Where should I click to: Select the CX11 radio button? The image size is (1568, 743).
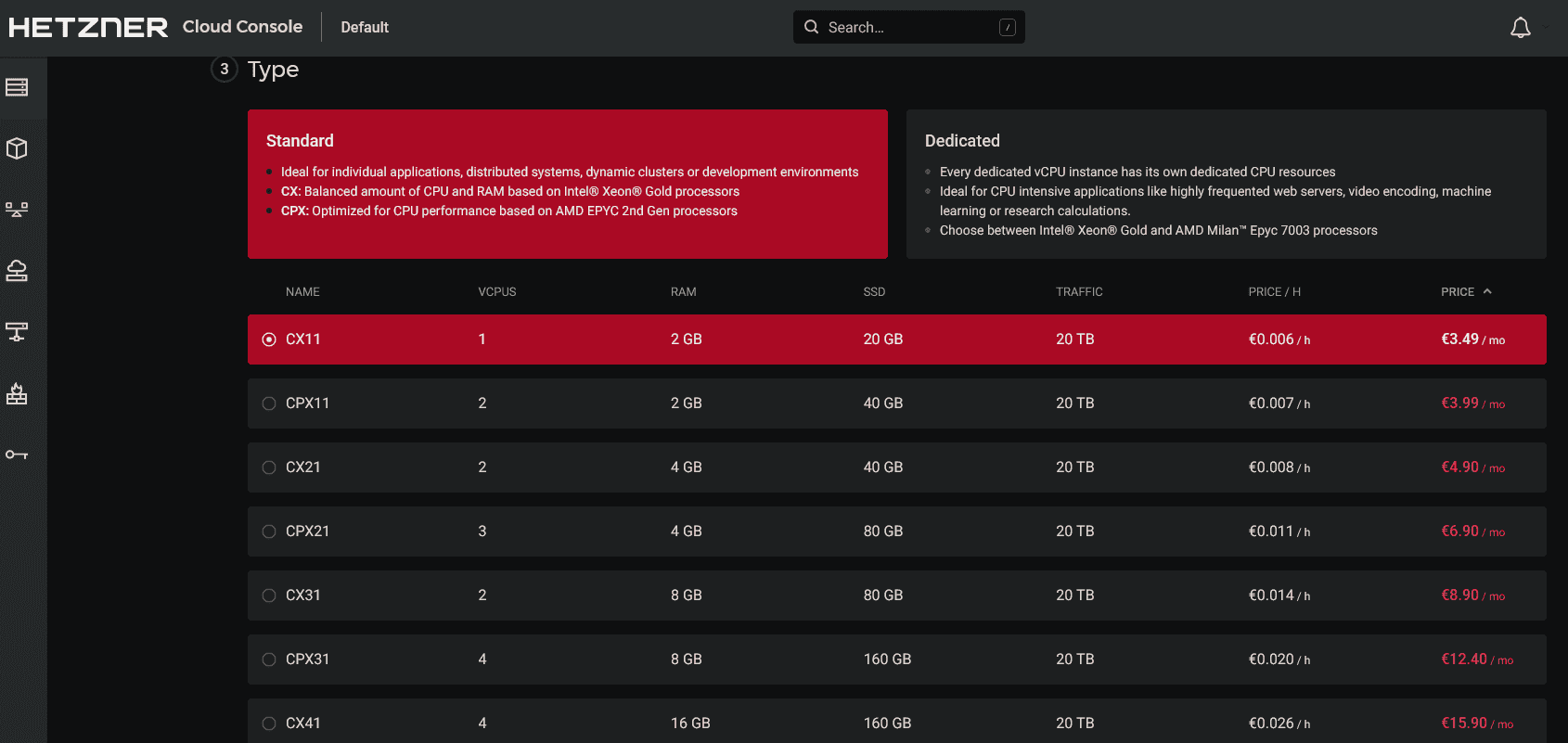tap(269, 339)
